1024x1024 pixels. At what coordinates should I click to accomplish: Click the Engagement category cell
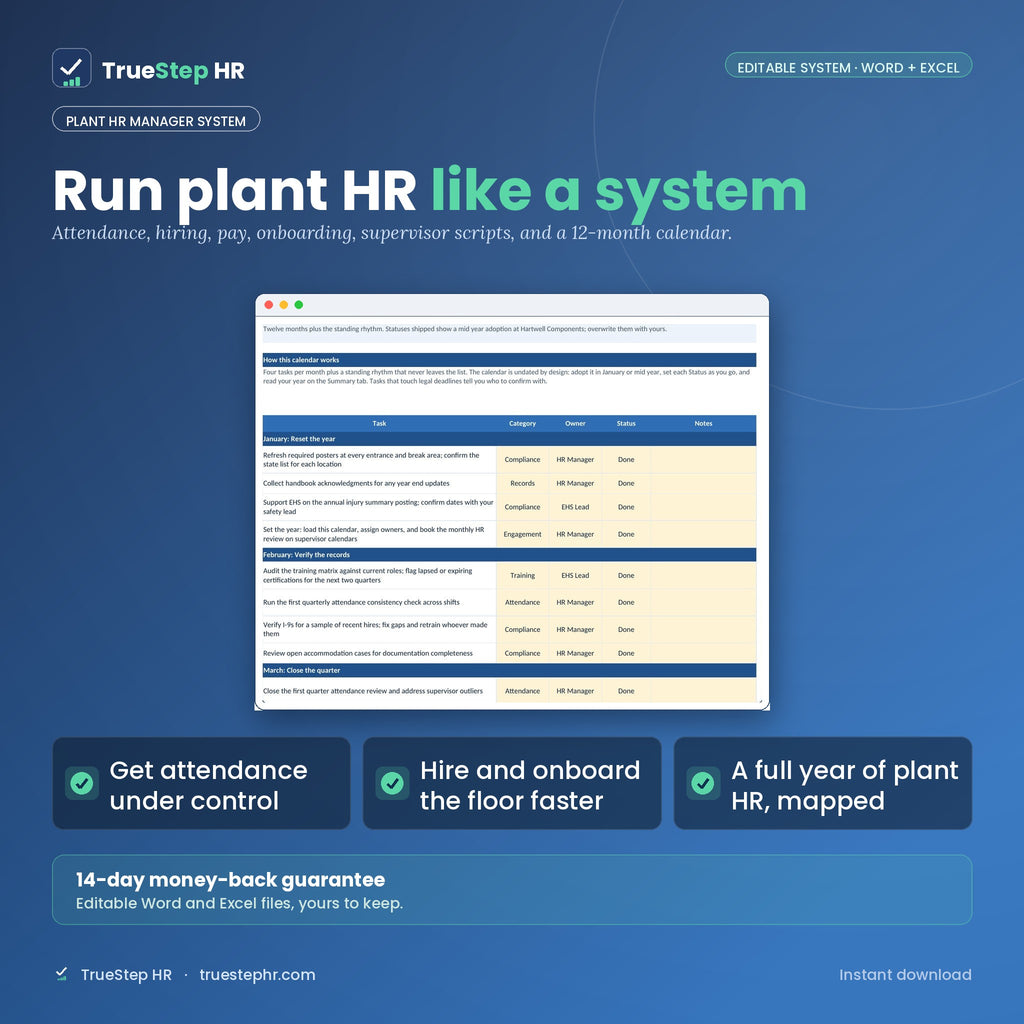tap(522, 534)
